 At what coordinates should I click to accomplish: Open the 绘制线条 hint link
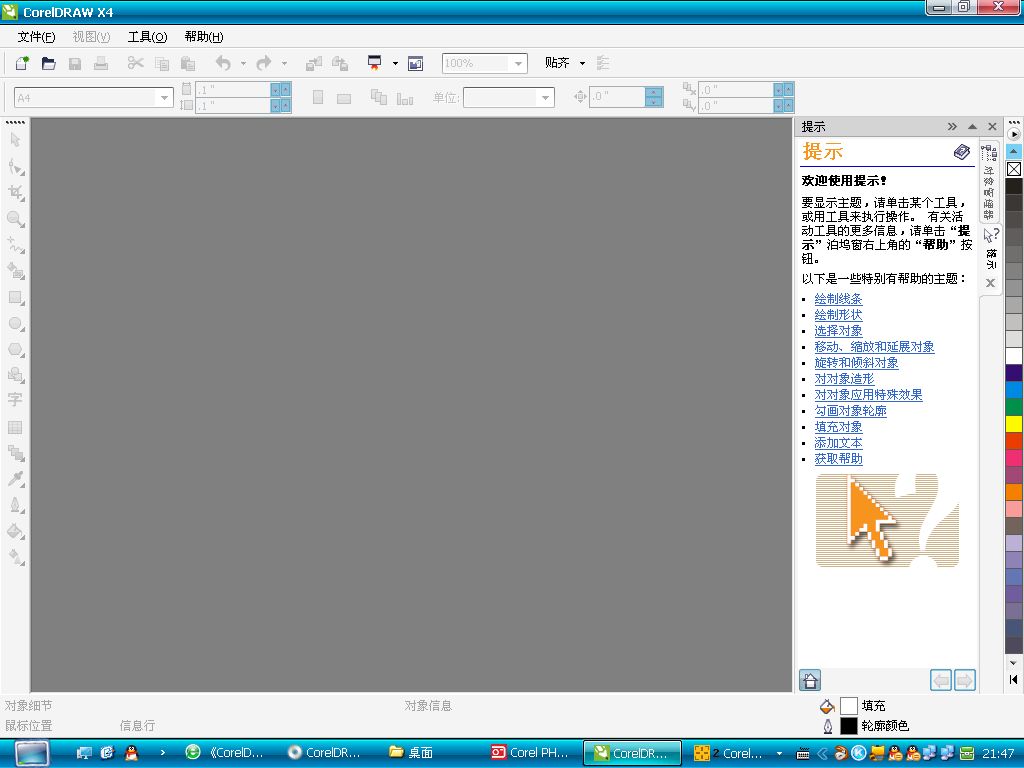click(x=839, y=299)
